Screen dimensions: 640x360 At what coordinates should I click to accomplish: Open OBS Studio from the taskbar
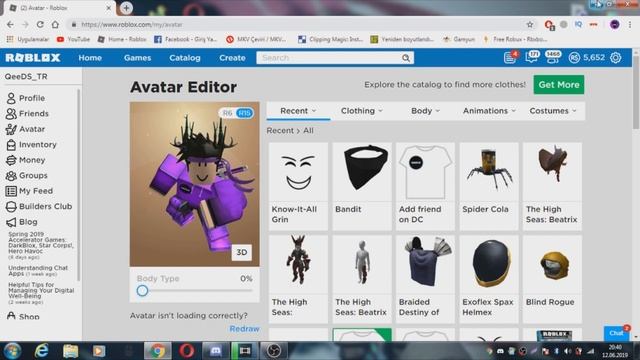(x=273, y=351)
